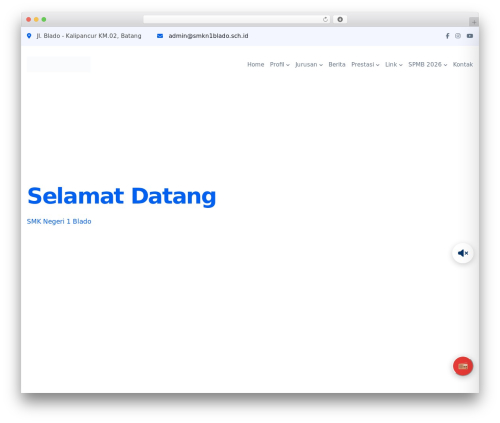Screen dimensions: 500x423
Task: Click the SMK Negeri 1 Blado subtitle
Action: 59,221
